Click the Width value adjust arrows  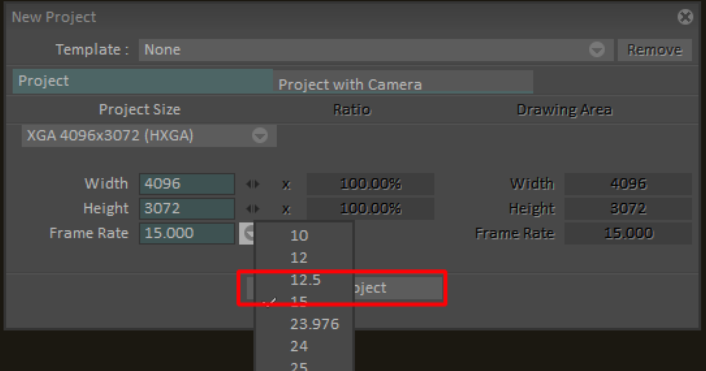(x=253, y=184)
